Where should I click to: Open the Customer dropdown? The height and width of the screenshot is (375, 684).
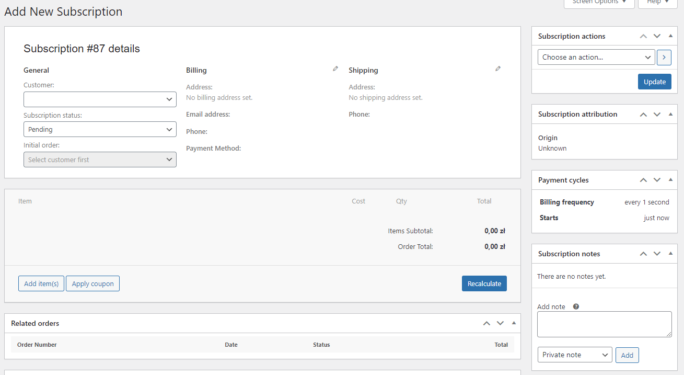(100, 99)
